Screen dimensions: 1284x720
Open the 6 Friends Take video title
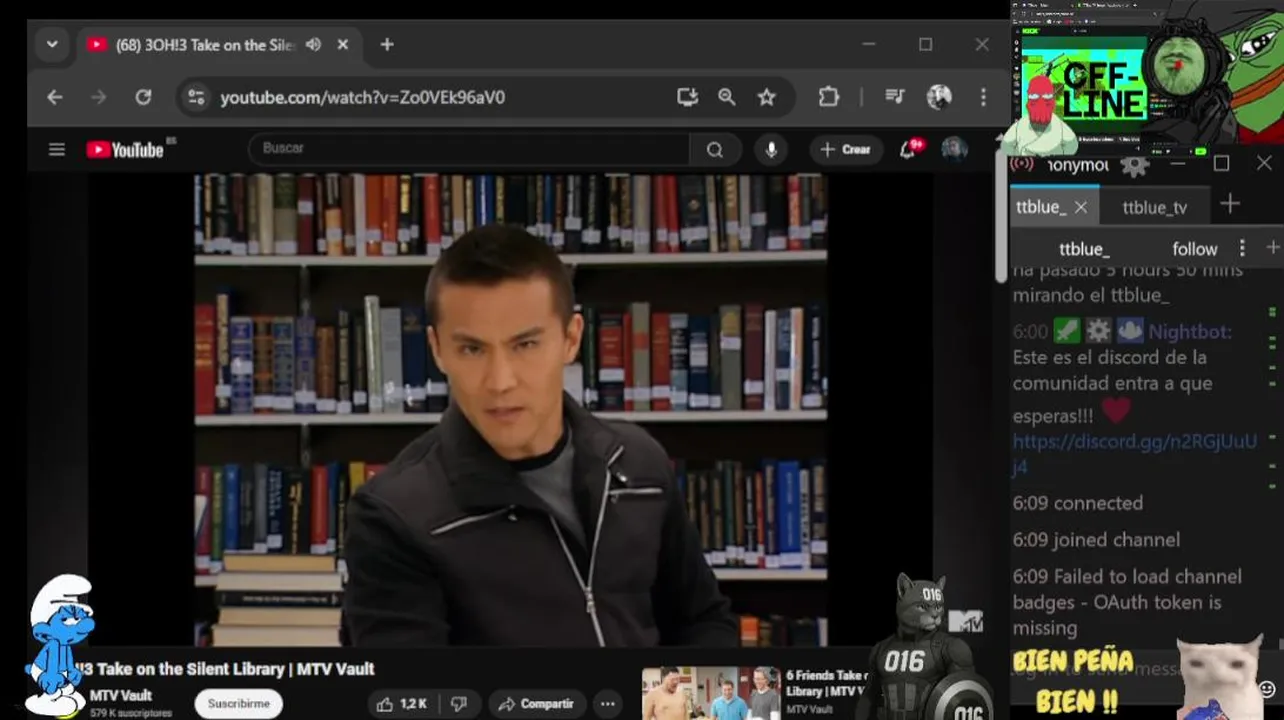(x=826, y=683)
